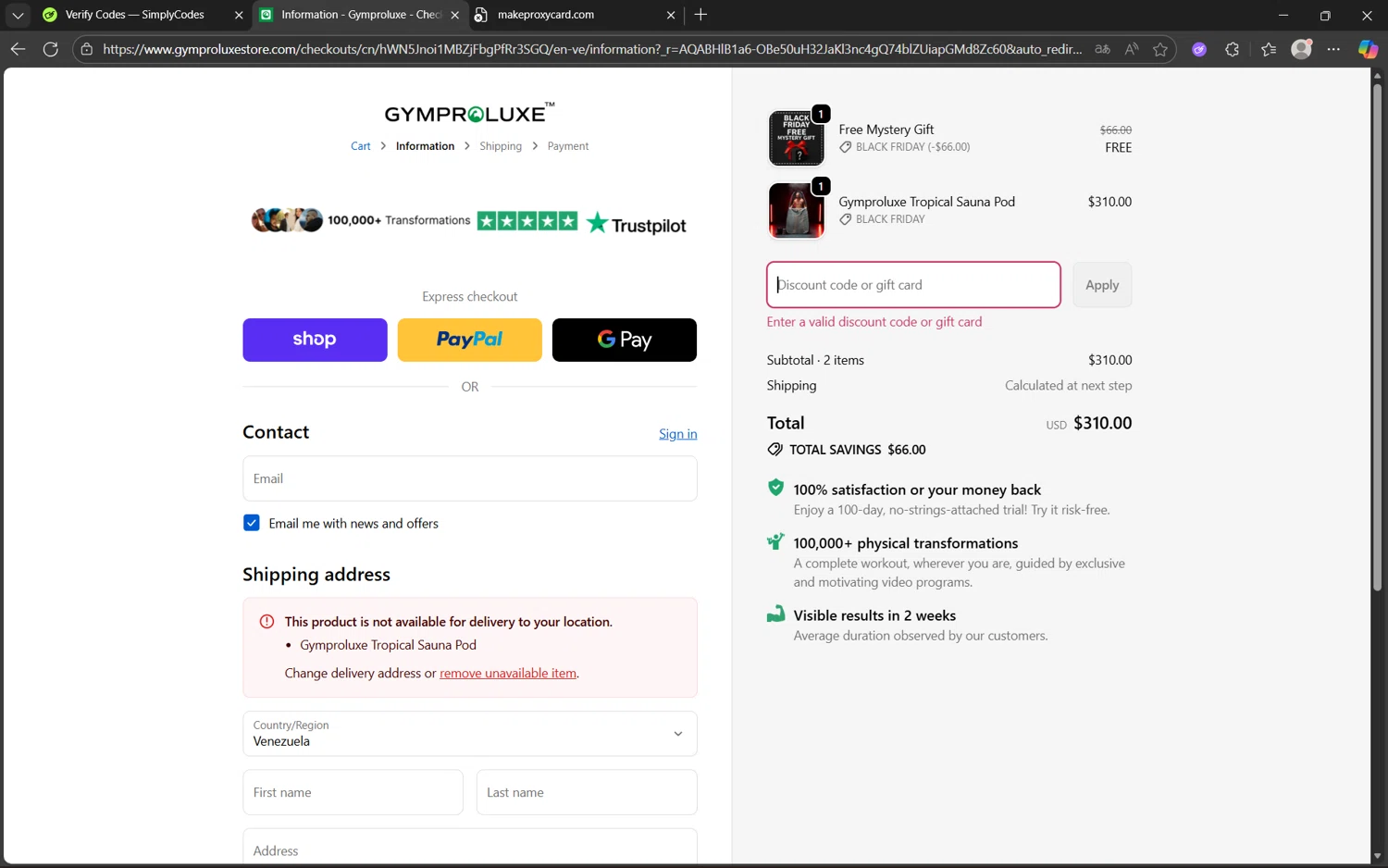Click the Tropical Sauna Pod thumbnail
This screenshot has height=868, width=1388.
[x=796, y=210]
